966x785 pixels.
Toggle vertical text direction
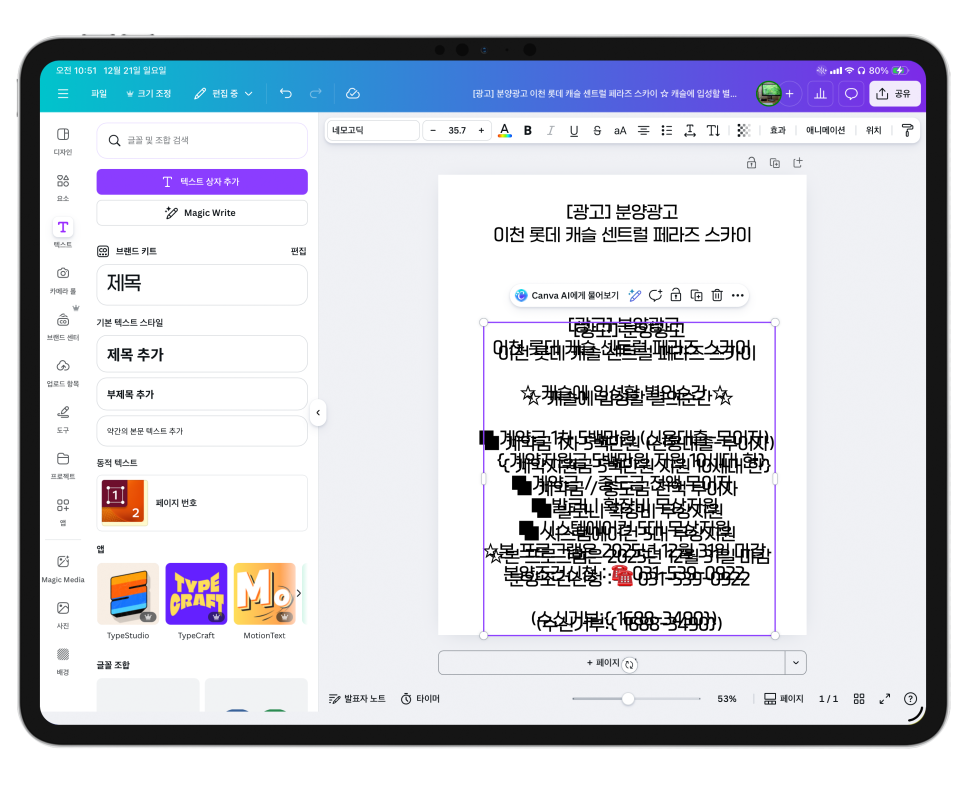coord(713,131)
